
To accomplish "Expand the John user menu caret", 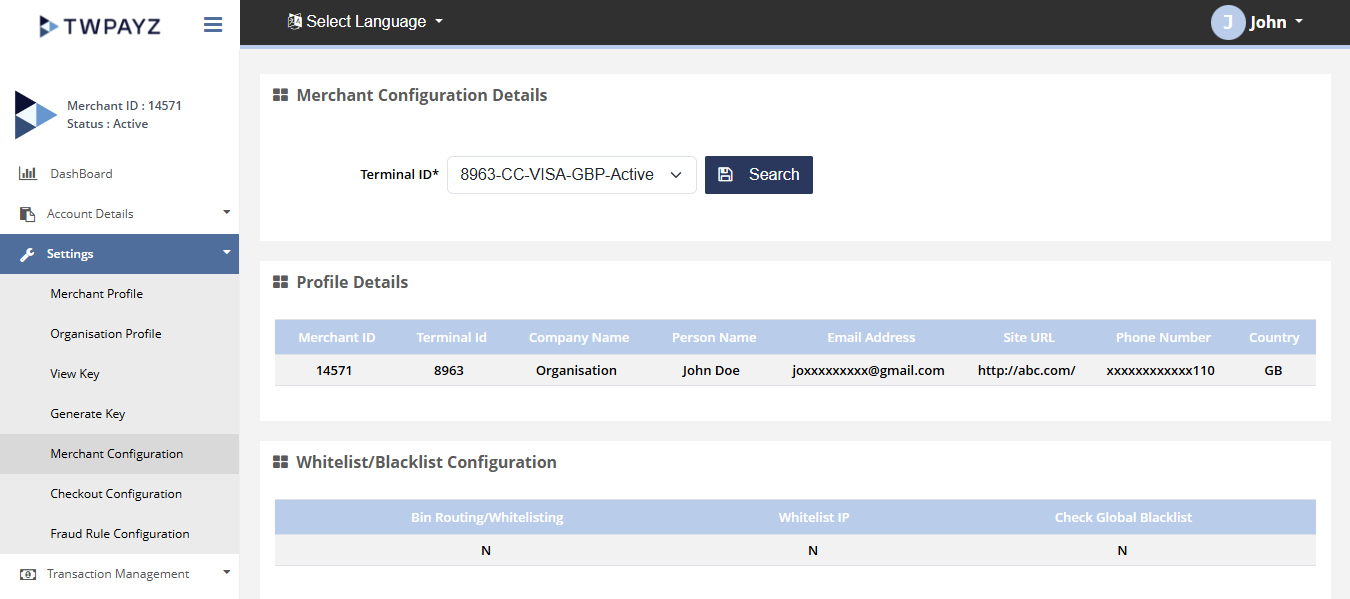I will (1299, 22).
